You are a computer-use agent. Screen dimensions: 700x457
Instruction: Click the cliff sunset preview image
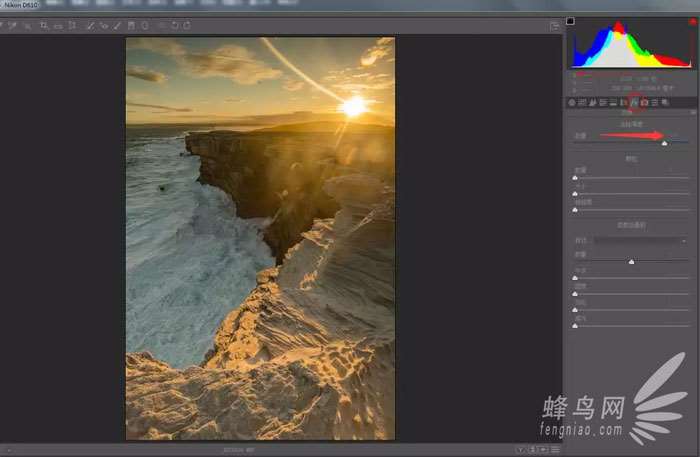click(x=260, y=238)
